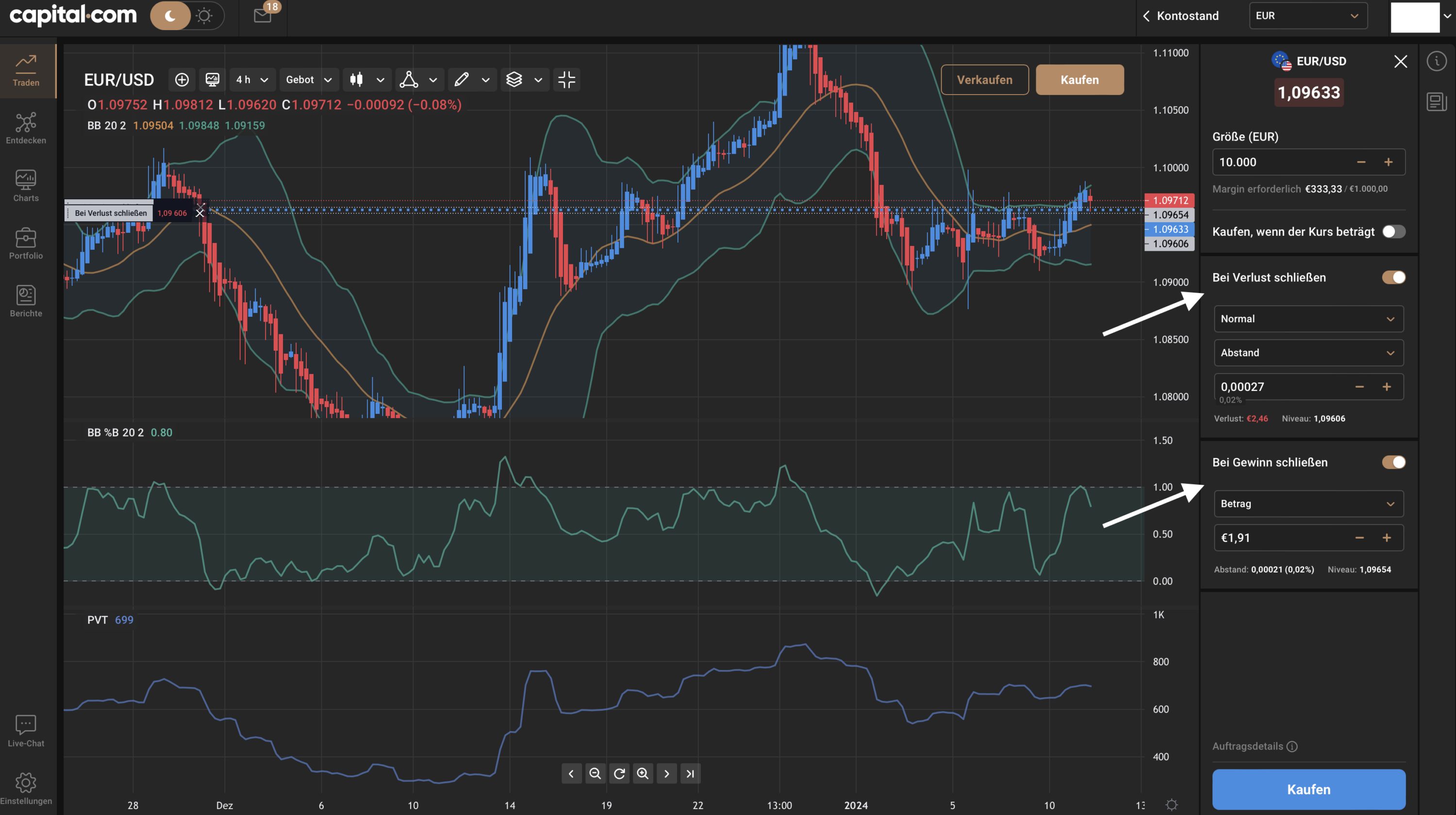Open the chart layers icon
The image size is (1456, 815).
(514, 80)
